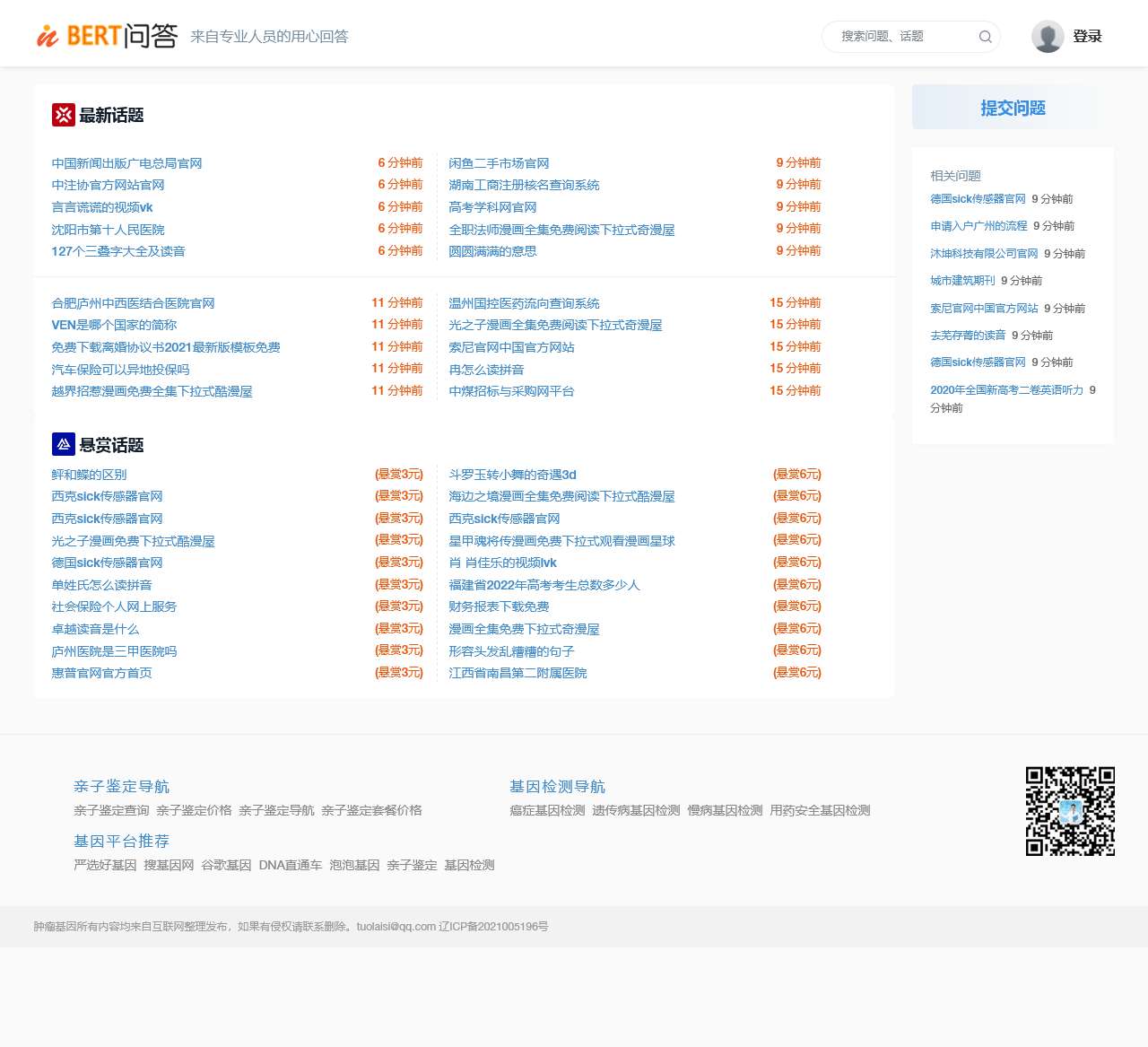1148x1047 pixels.
Task: Click the BERT问答 site logo
Action: click(107, 36)
